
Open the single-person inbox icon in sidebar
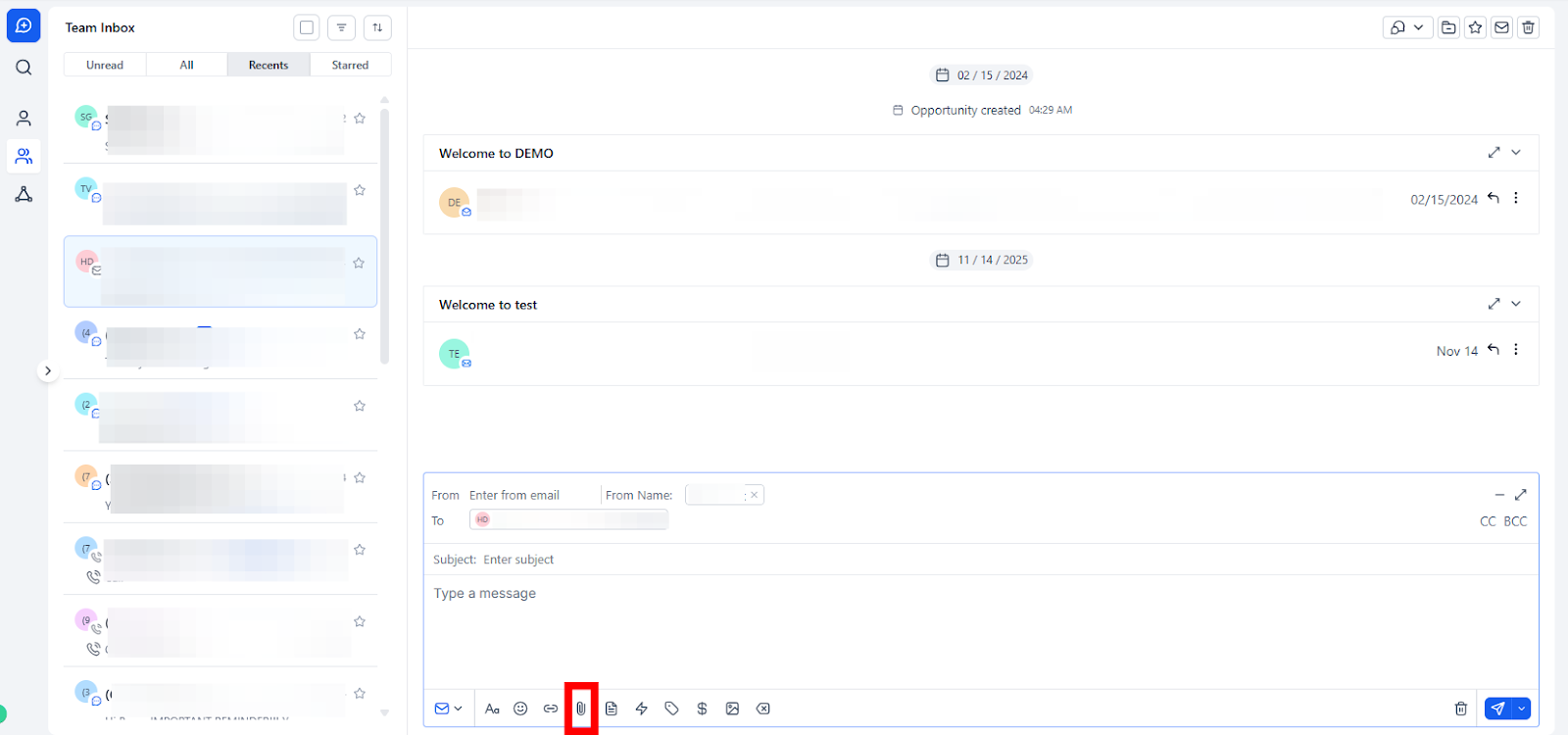[24, 119]
